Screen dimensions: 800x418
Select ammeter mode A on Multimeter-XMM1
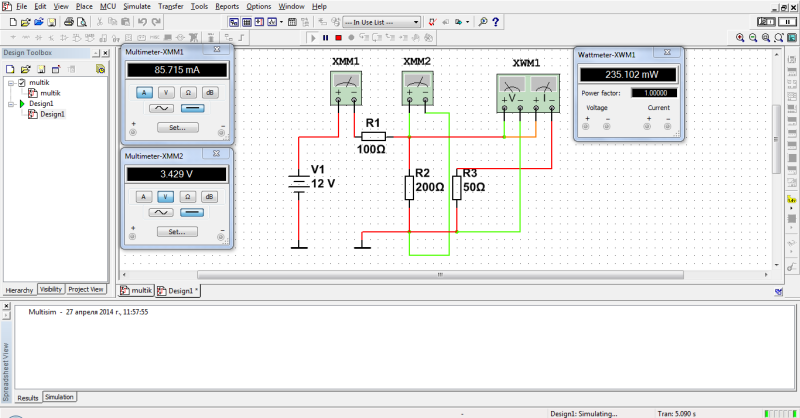coord(144,92)
